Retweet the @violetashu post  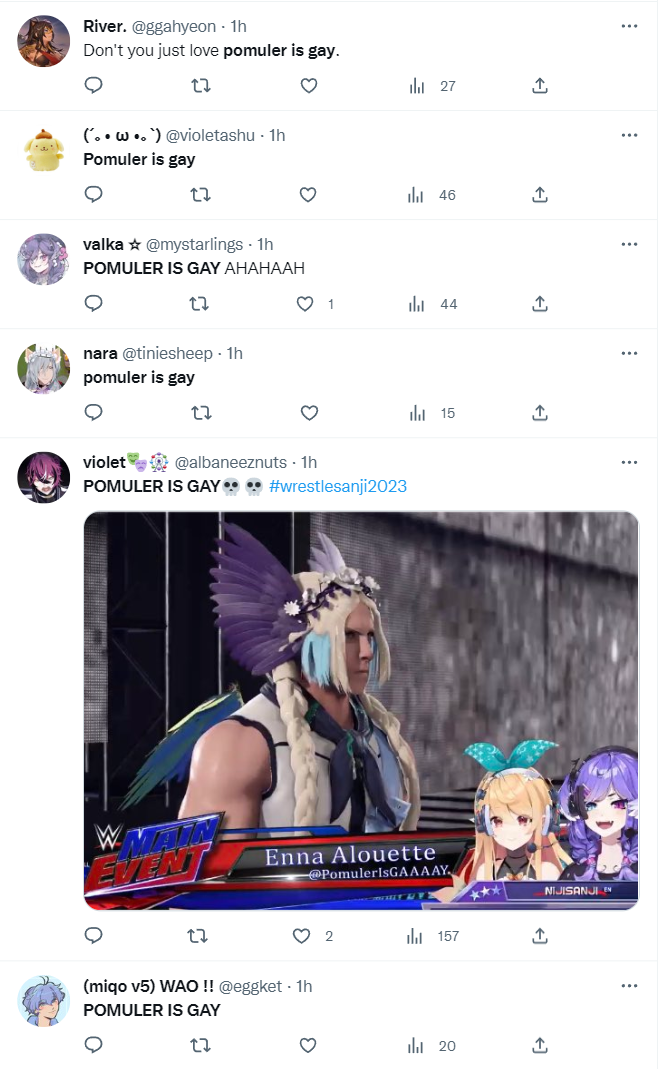200,195
